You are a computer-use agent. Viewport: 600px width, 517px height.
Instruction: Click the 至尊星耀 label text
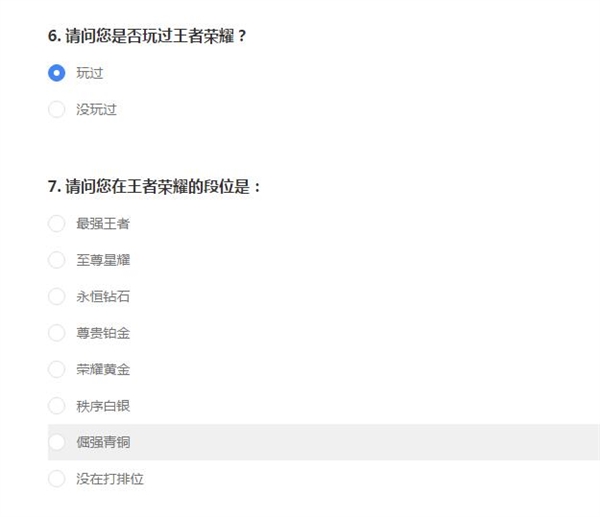[x=102, y=260]
